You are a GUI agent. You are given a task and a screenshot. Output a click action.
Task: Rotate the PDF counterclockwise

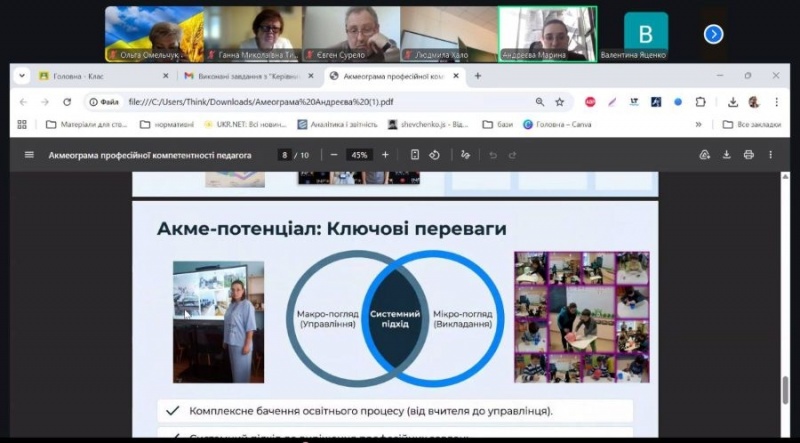tap(435, 155)
